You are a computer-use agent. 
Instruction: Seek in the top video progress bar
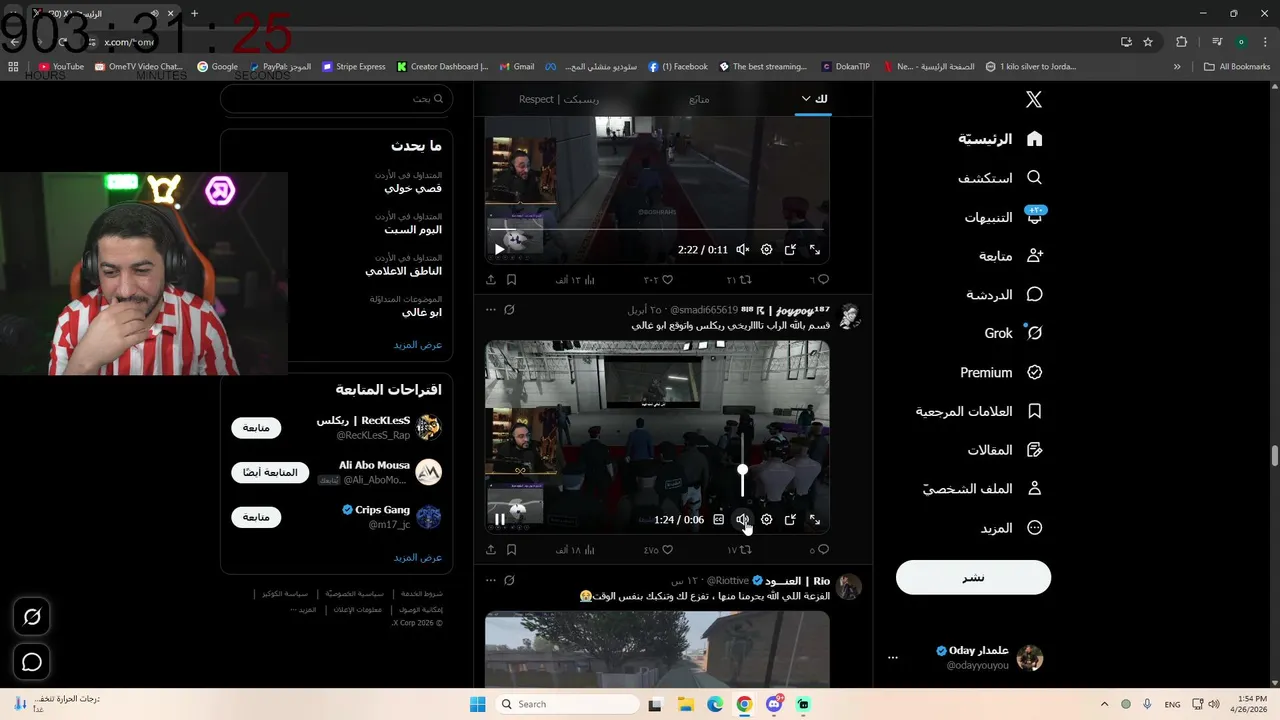[657, 229]
